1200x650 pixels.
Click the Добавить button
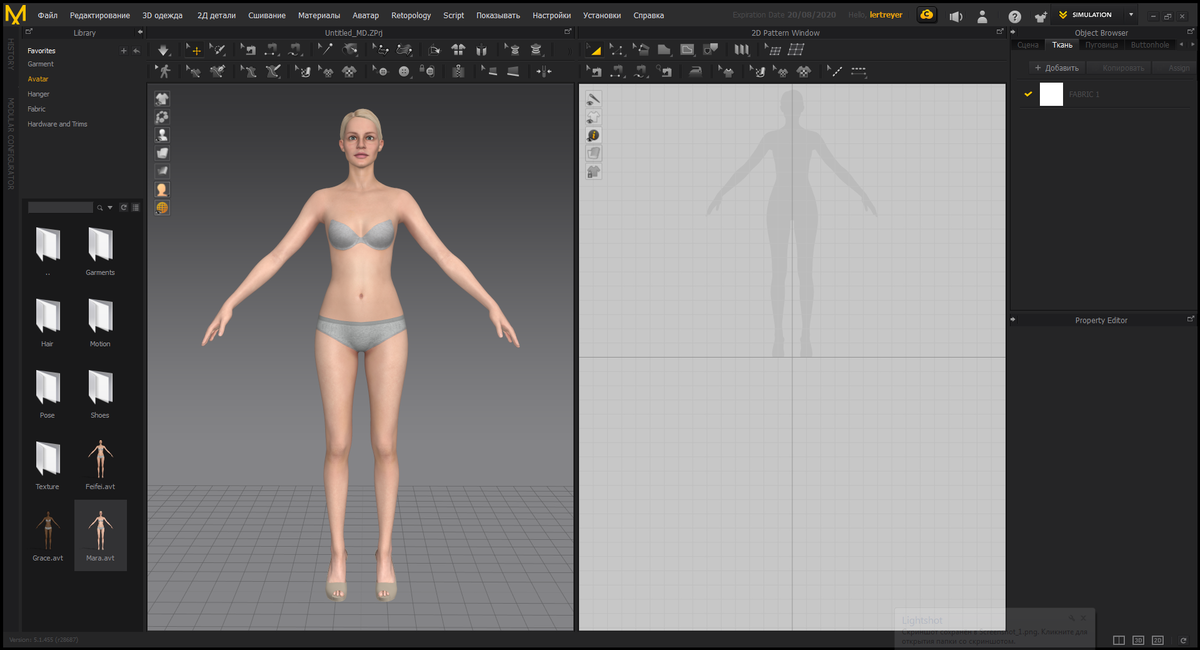pos(1056,68)
